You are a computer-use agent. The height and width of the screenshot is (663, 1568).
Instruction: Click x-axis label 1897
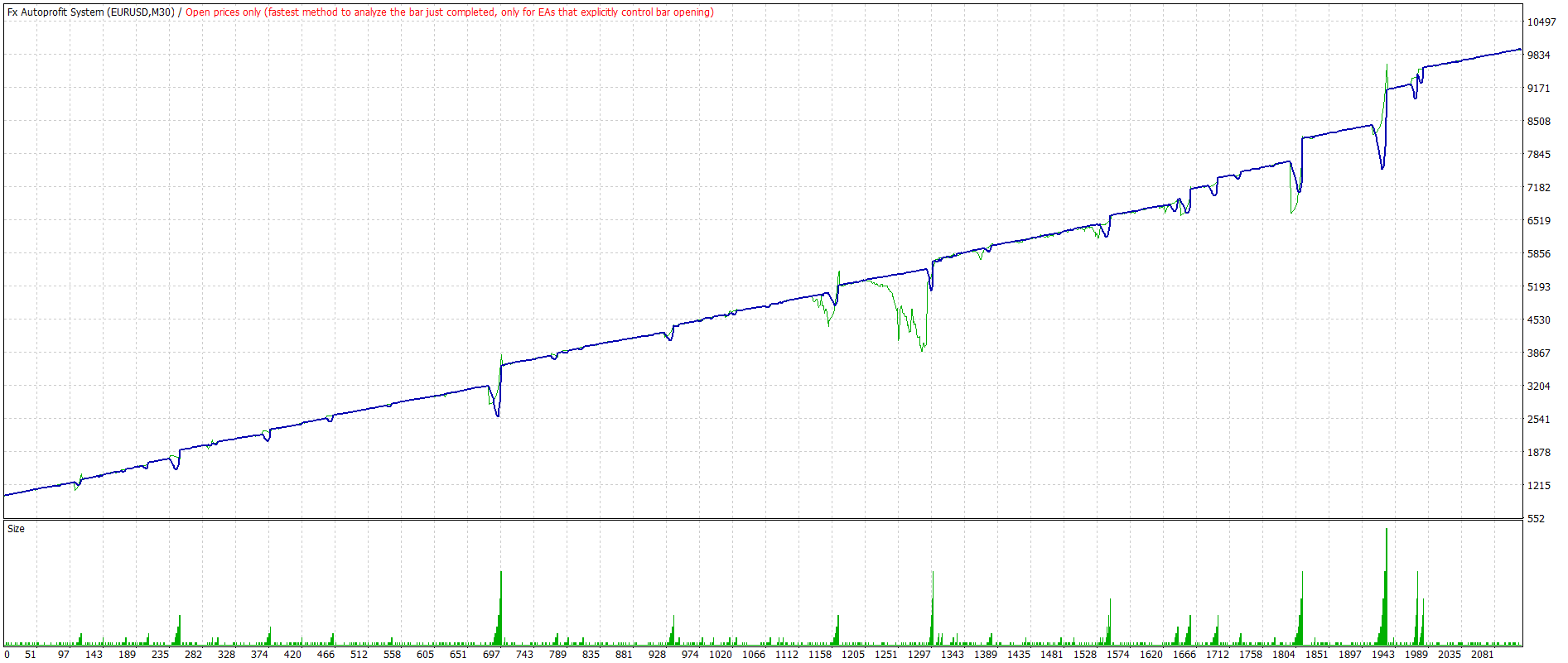click(1350, 655)
